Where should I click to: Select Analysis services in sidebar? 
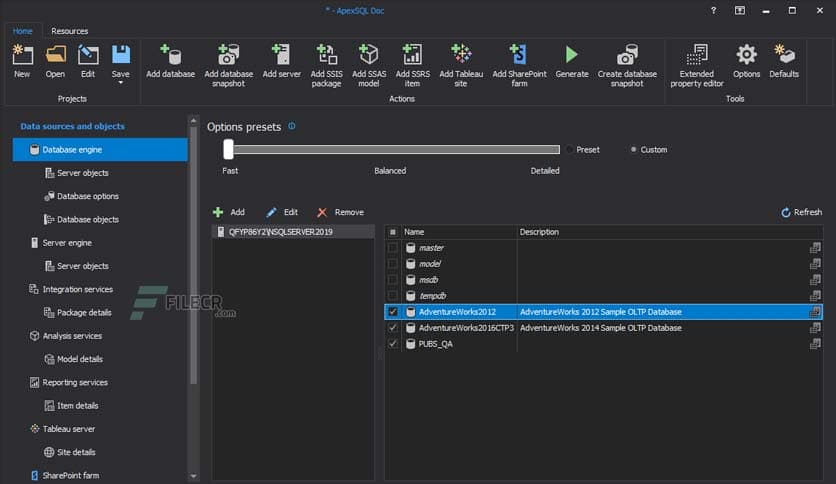point(66,336)
